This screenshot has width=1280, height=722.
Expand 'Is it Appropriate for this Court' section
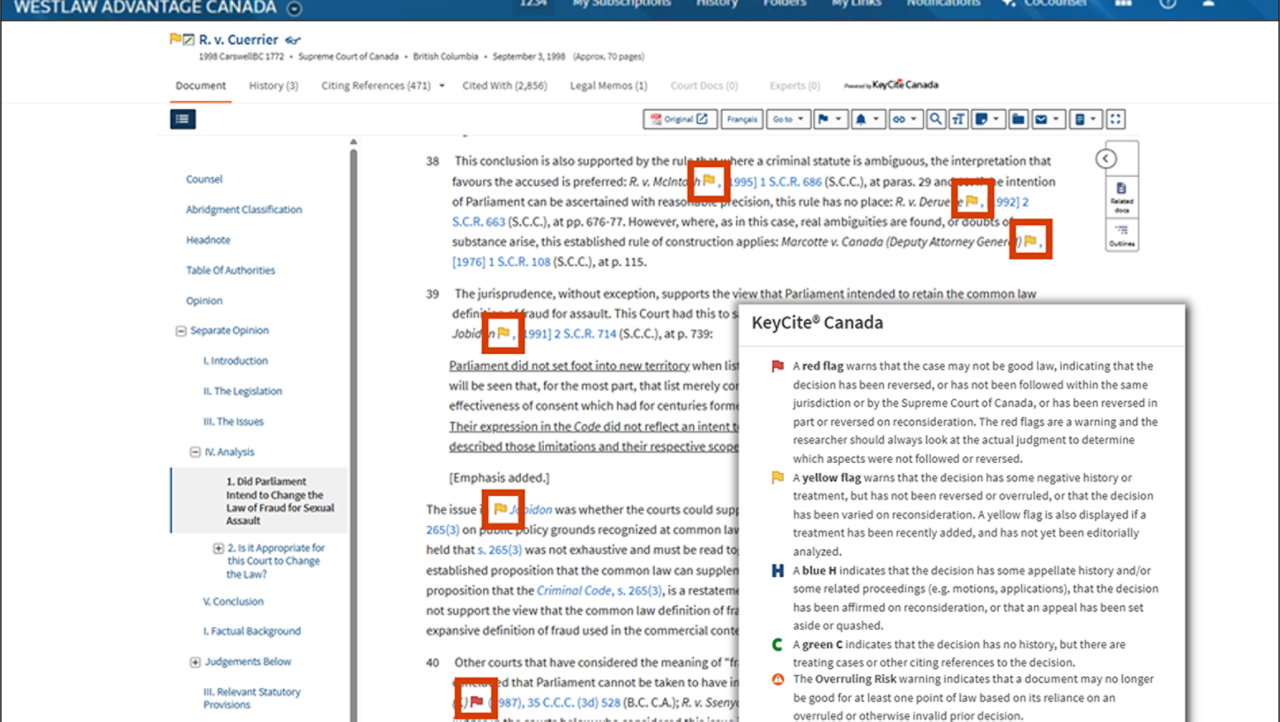point(218,548)
